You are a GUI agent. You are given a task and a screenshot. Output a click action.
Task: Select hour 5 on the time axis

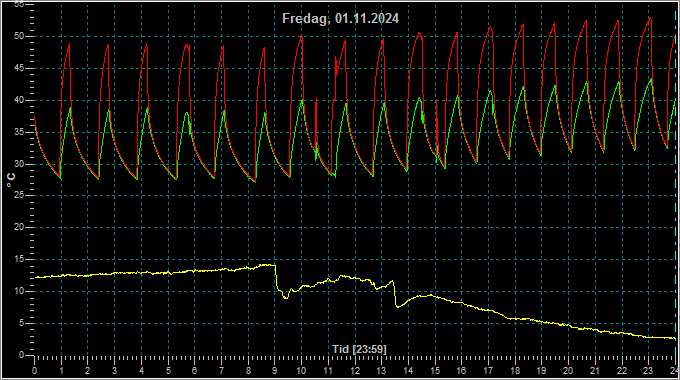pos(168,371)
